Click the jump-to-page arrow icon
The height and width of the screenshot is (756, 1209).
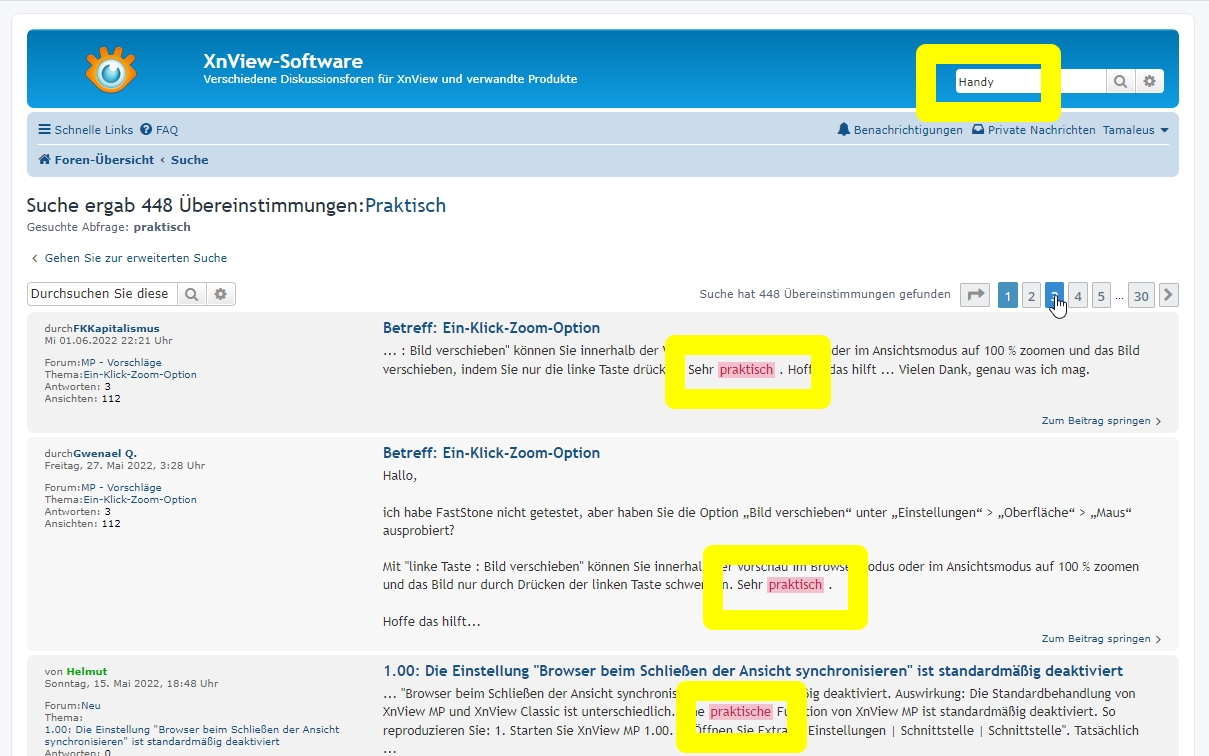975,295
